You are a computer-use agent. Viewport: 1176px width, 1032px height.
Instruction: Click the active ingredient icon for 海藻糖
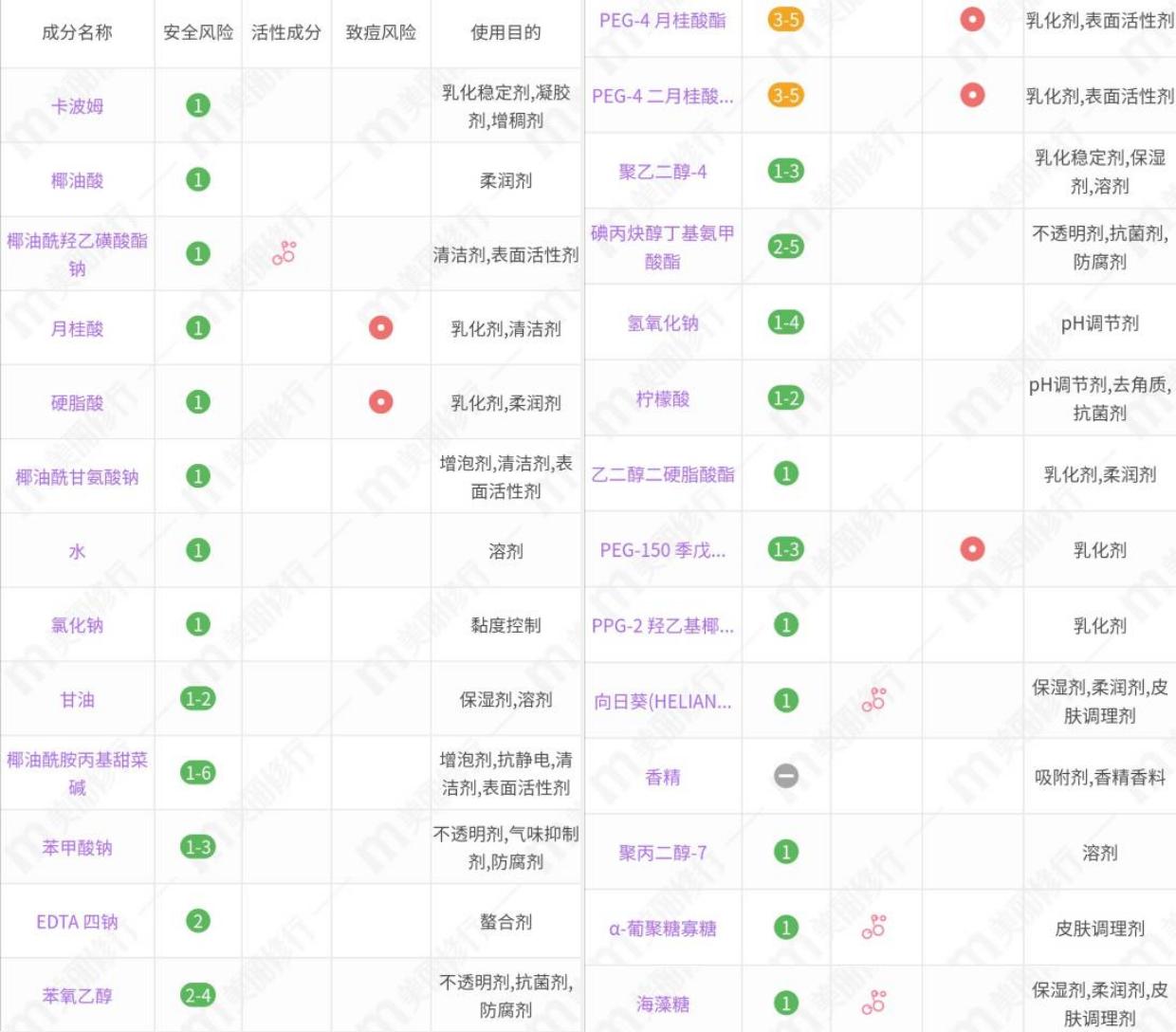pyautogui.click(x=873, y=1003)
